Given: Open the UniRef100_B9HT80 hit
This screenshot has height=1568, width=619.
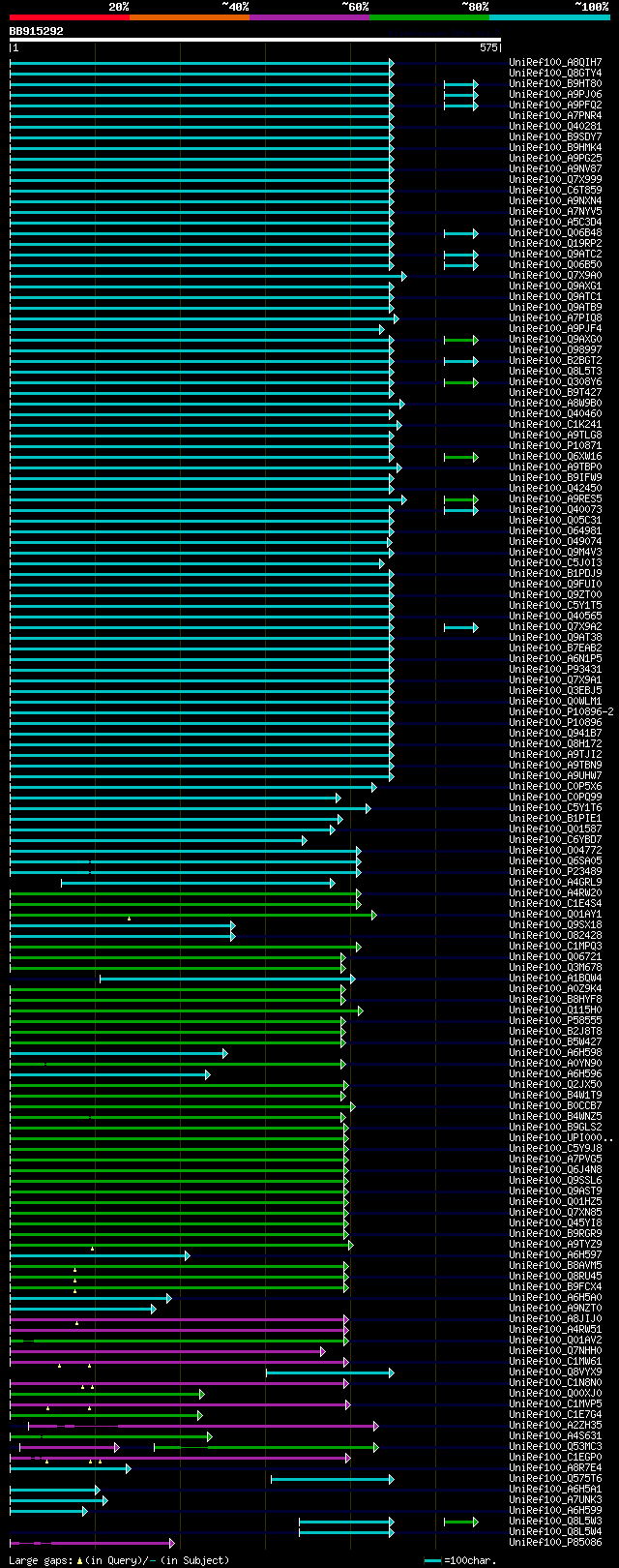Looking at the screenshot, I should (x=555, y=84).
